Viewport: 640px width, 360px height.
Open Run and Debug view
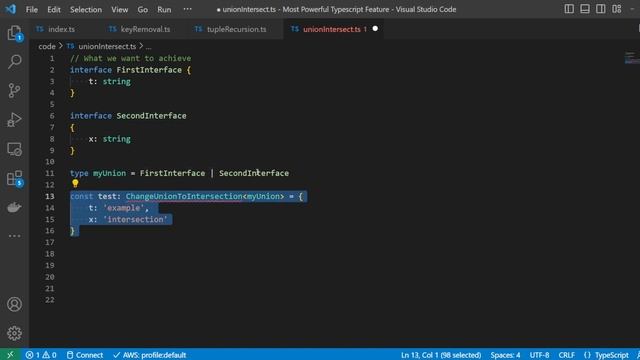(x=14, y=120)
